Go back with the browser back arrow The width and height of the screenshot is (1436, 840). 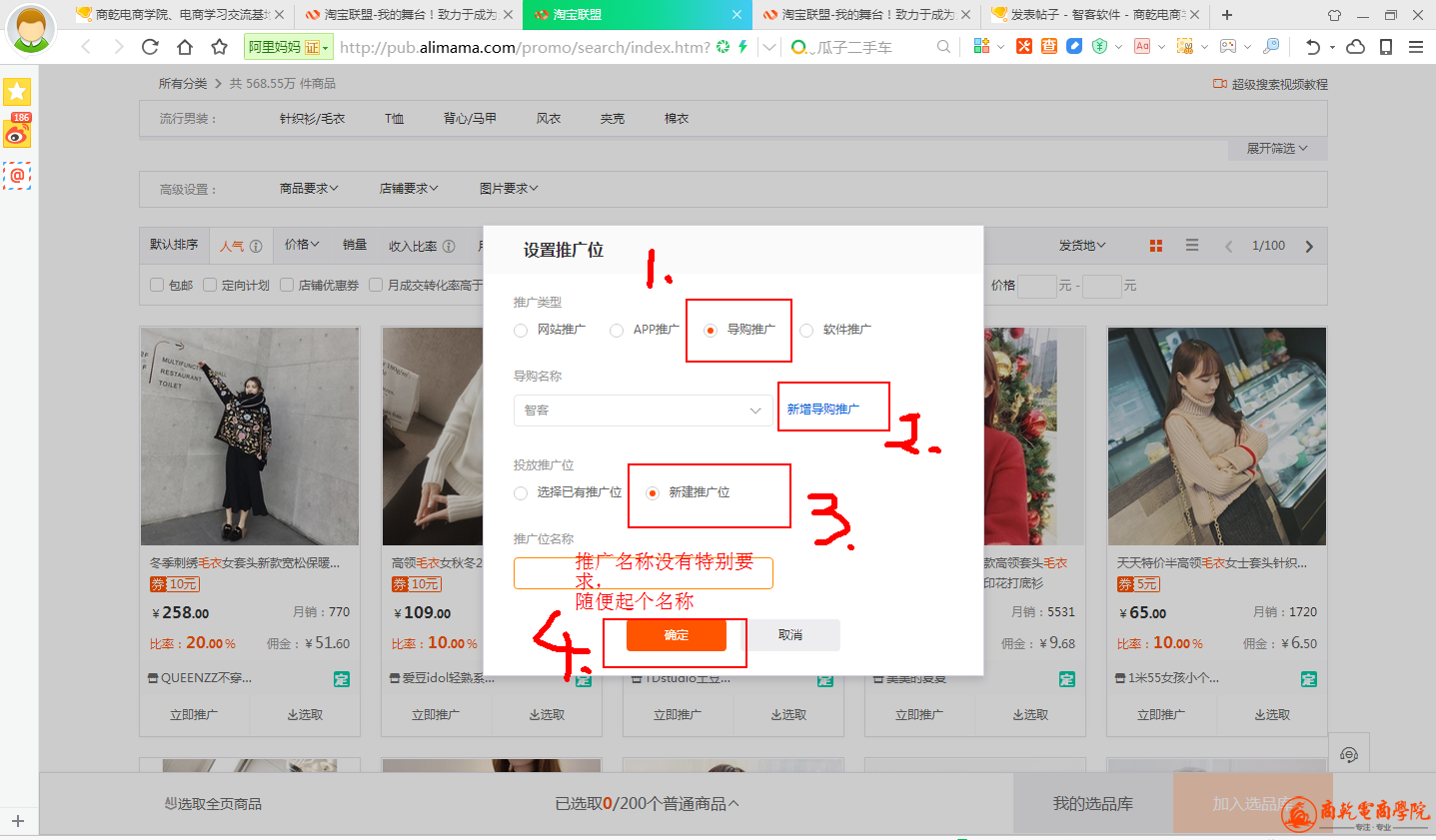(86, 47)
